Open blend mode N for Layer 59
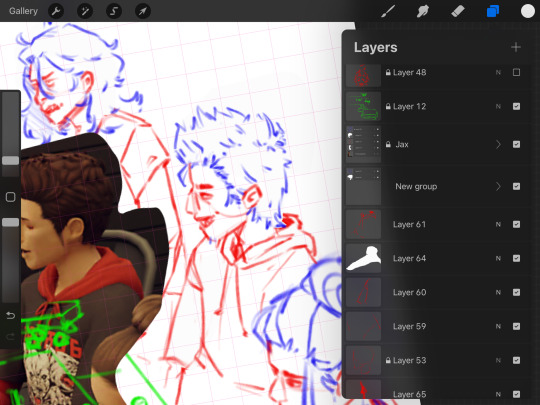This screenshot has height=405, width=540. click(498, 326)
